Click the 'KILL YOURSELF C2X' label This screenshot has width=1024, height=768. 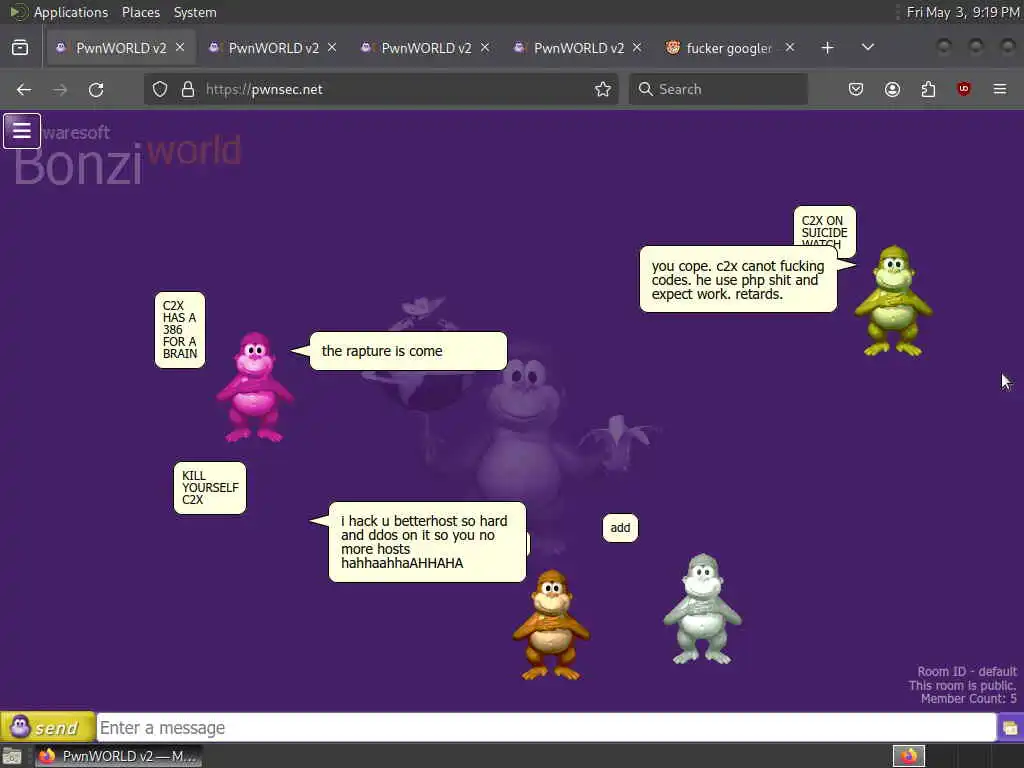(x=210, y=488)
